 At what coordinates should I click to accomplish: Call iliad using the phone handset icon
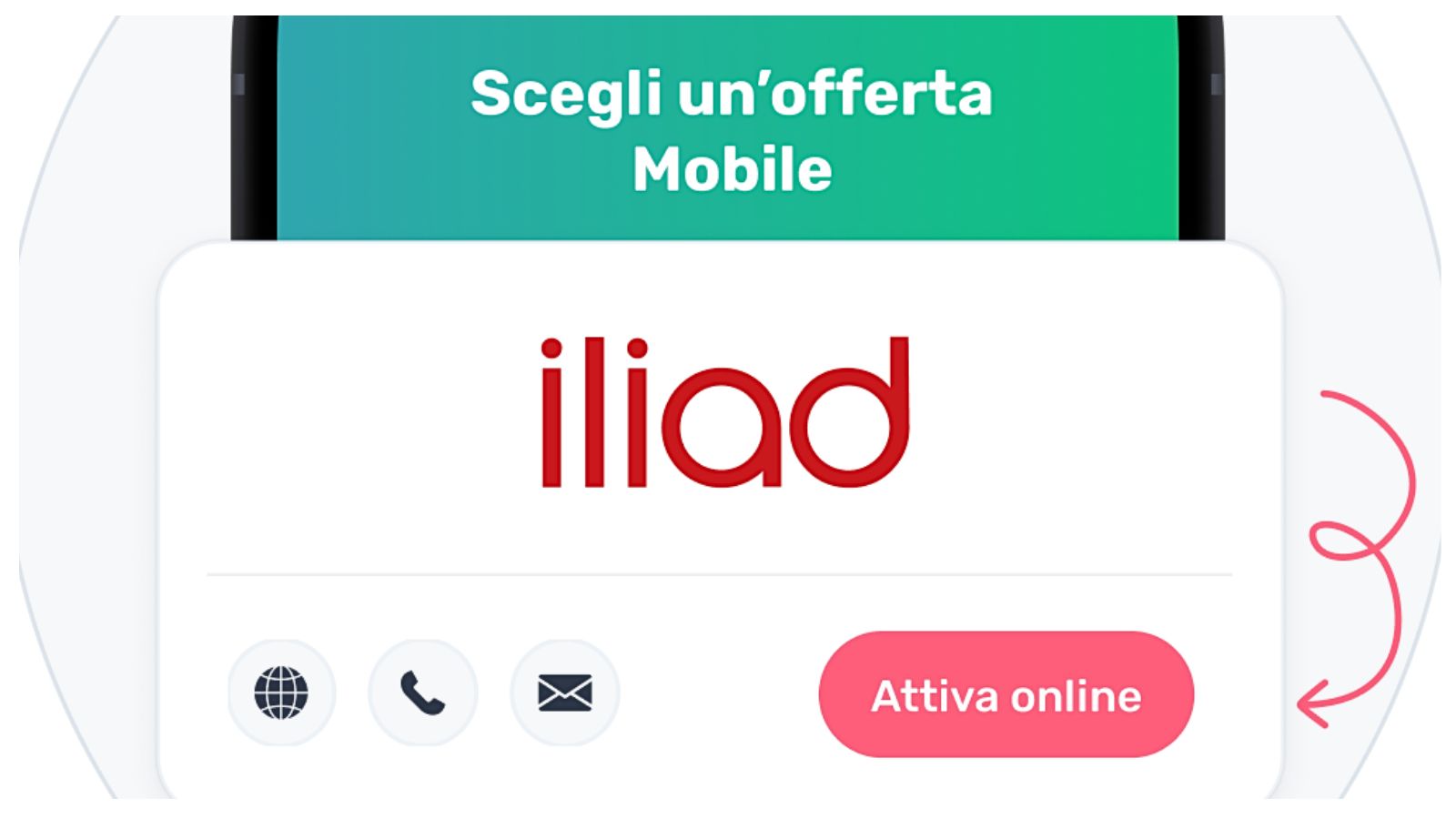click(x=422, y=693)
